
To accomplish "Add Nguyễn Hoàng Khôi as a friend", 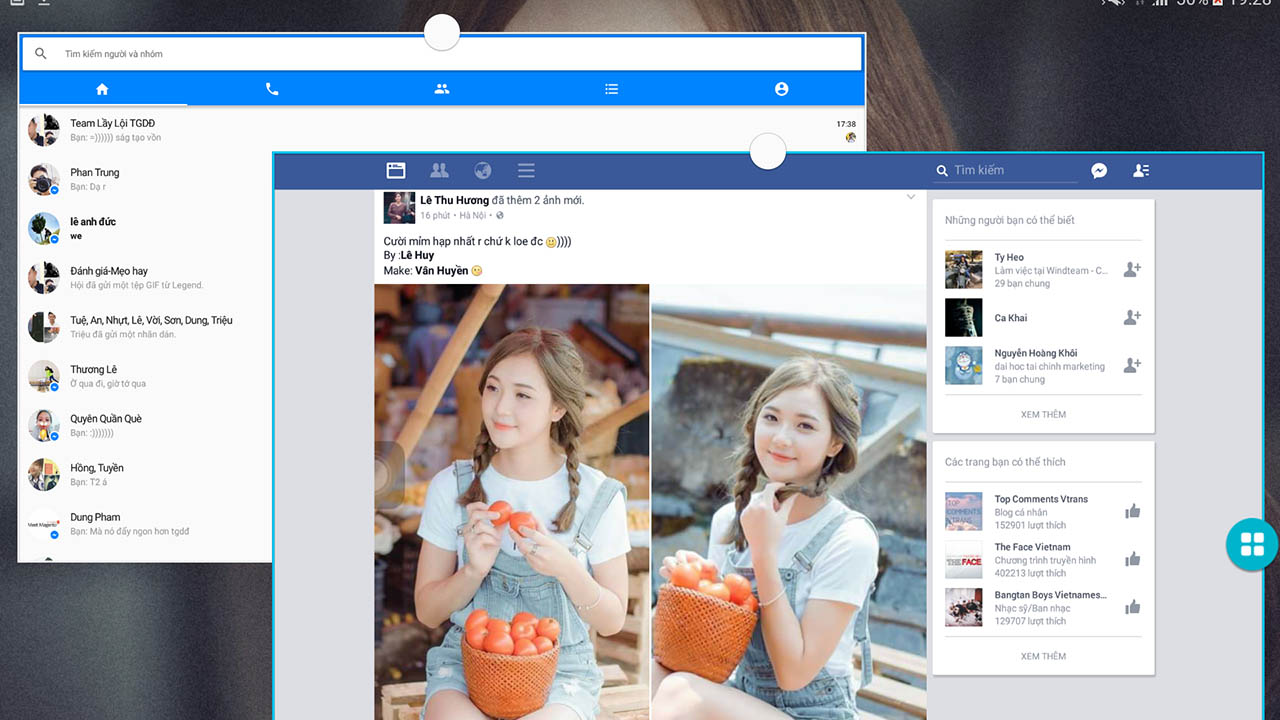I will (1132, 366).
